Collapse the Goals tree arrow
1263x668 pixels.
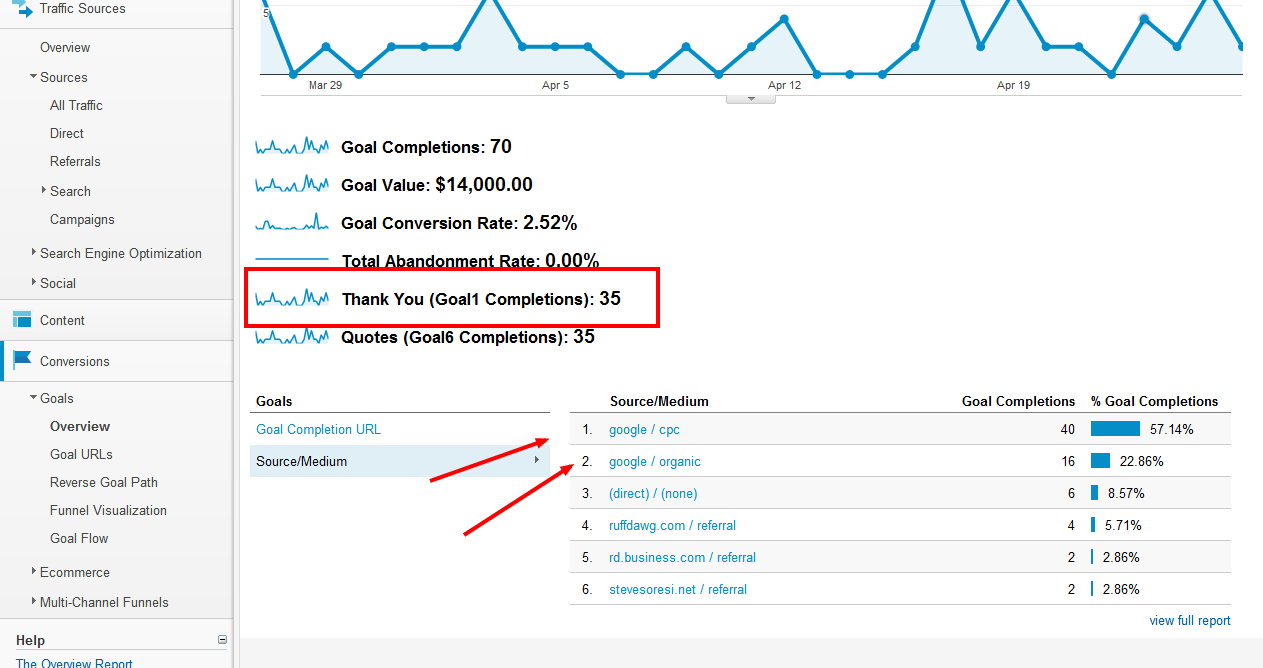(x=34, y=398)
